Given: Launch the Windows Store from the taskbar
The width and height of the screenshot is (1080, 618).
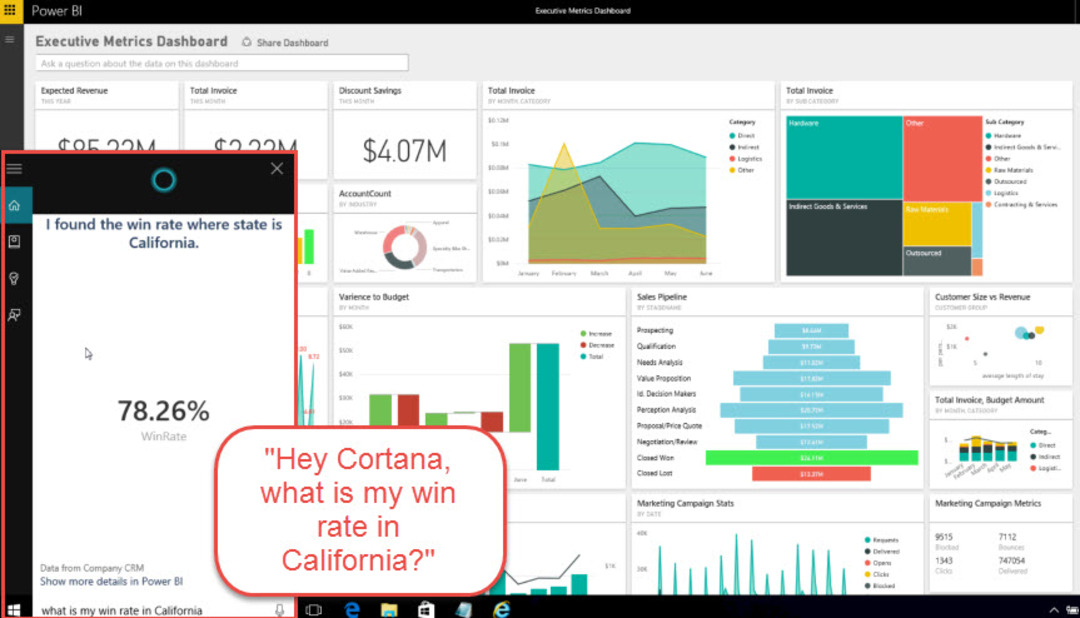Looking at the screenshot, I should (424, 608).
